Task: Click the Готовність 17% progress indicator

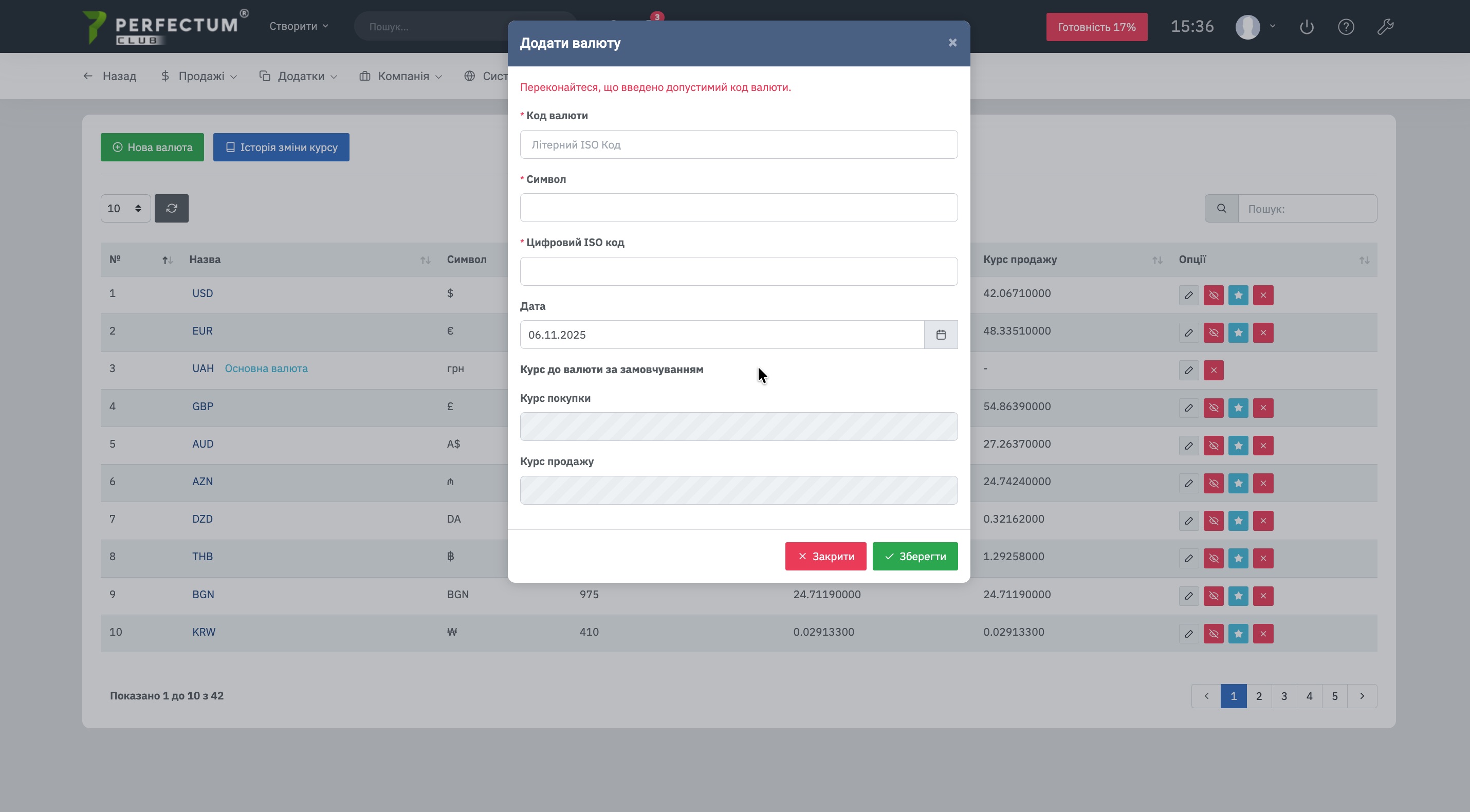Action: (1096, 27)
